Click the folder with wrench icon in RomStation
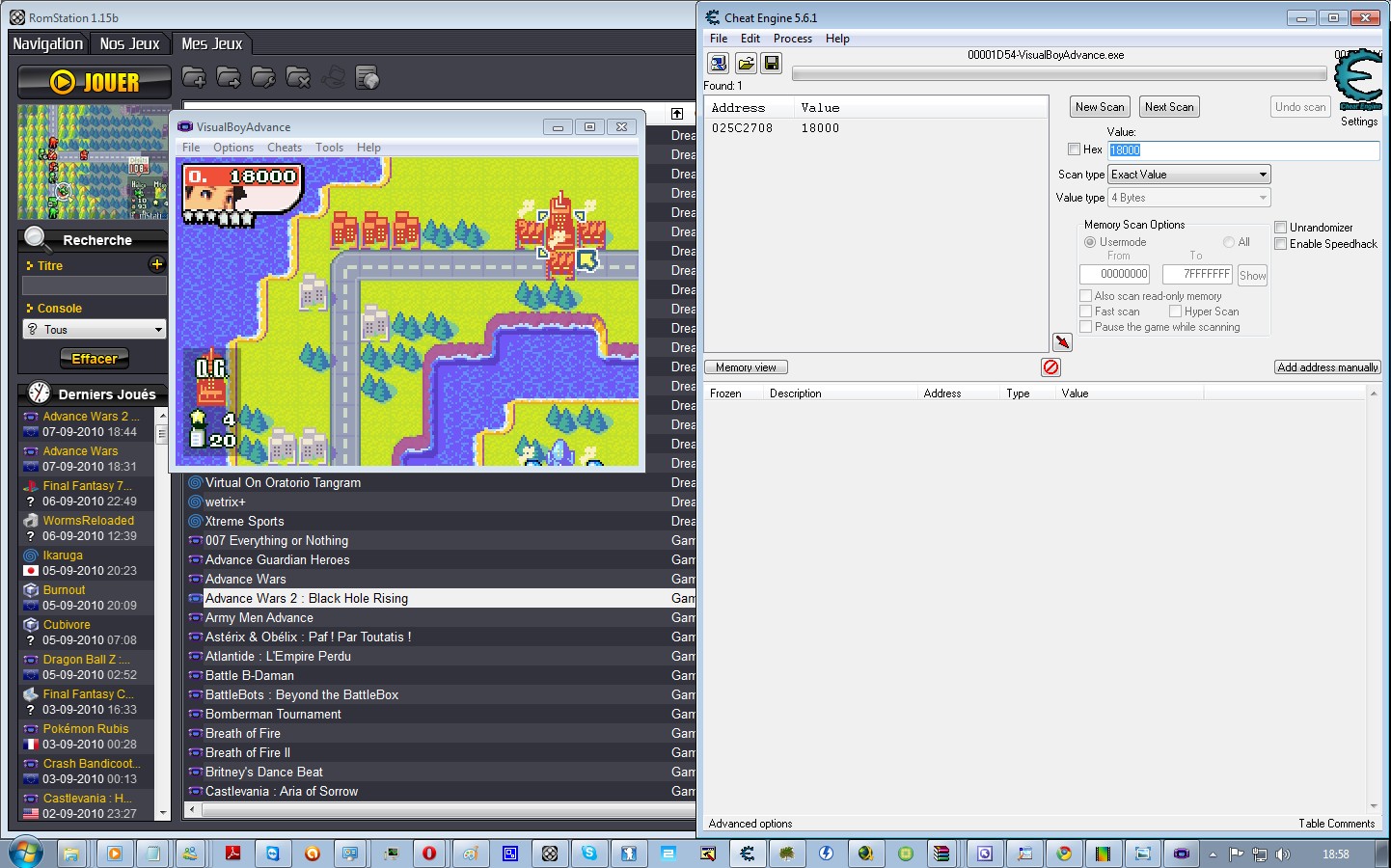The image size is (1391, 868). tap(263, 78)
